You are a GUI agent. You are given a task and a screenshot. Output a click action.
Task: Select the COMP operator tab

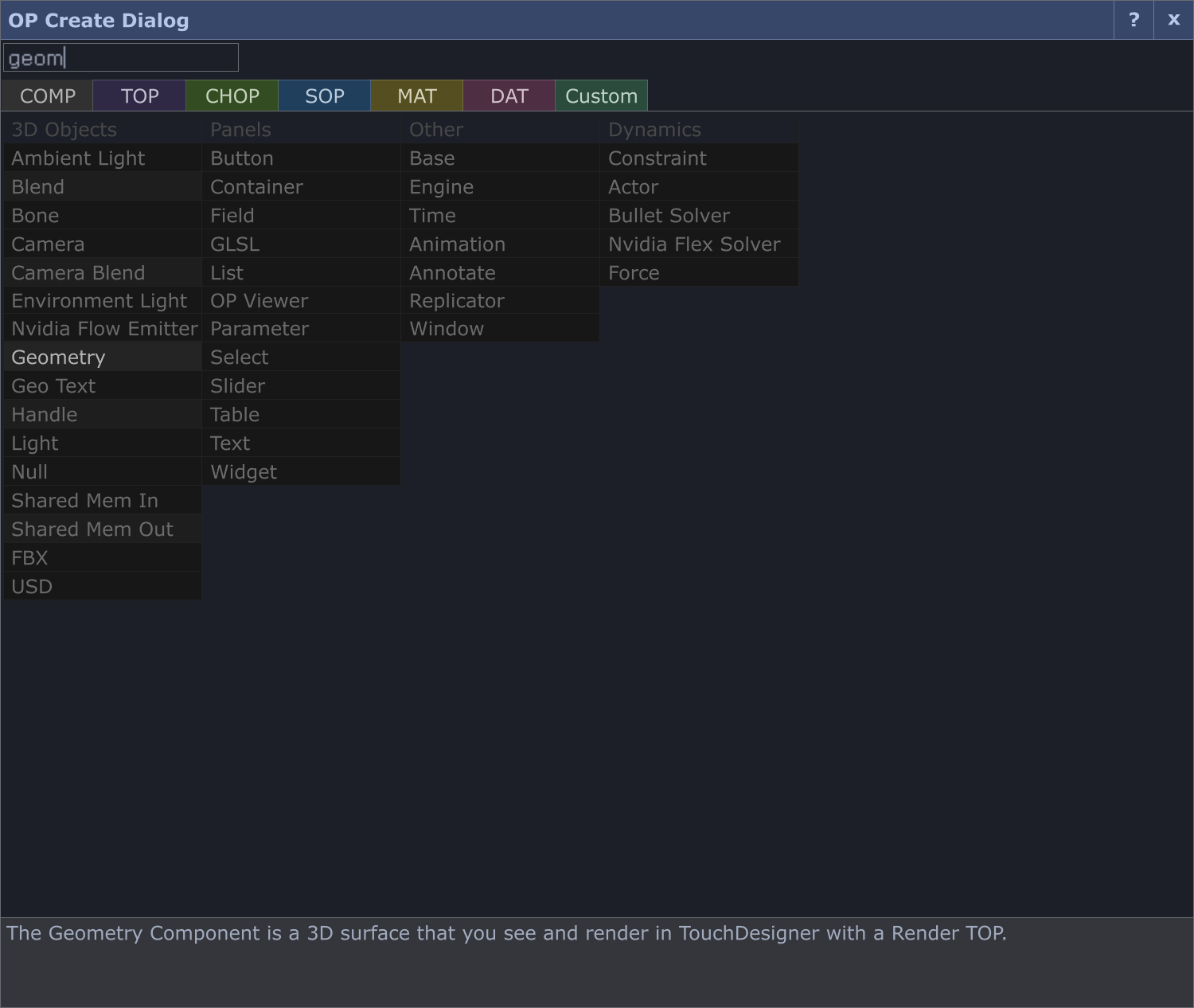click(x=47, y=96)
